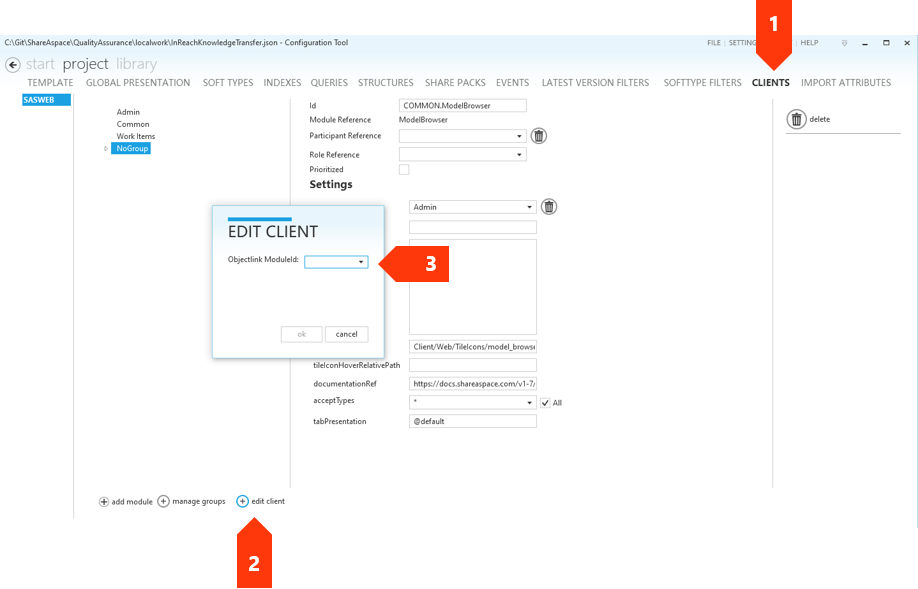Open the Role Reference dropdown
This screenshot has width=918, height=589.
point(462,155)
